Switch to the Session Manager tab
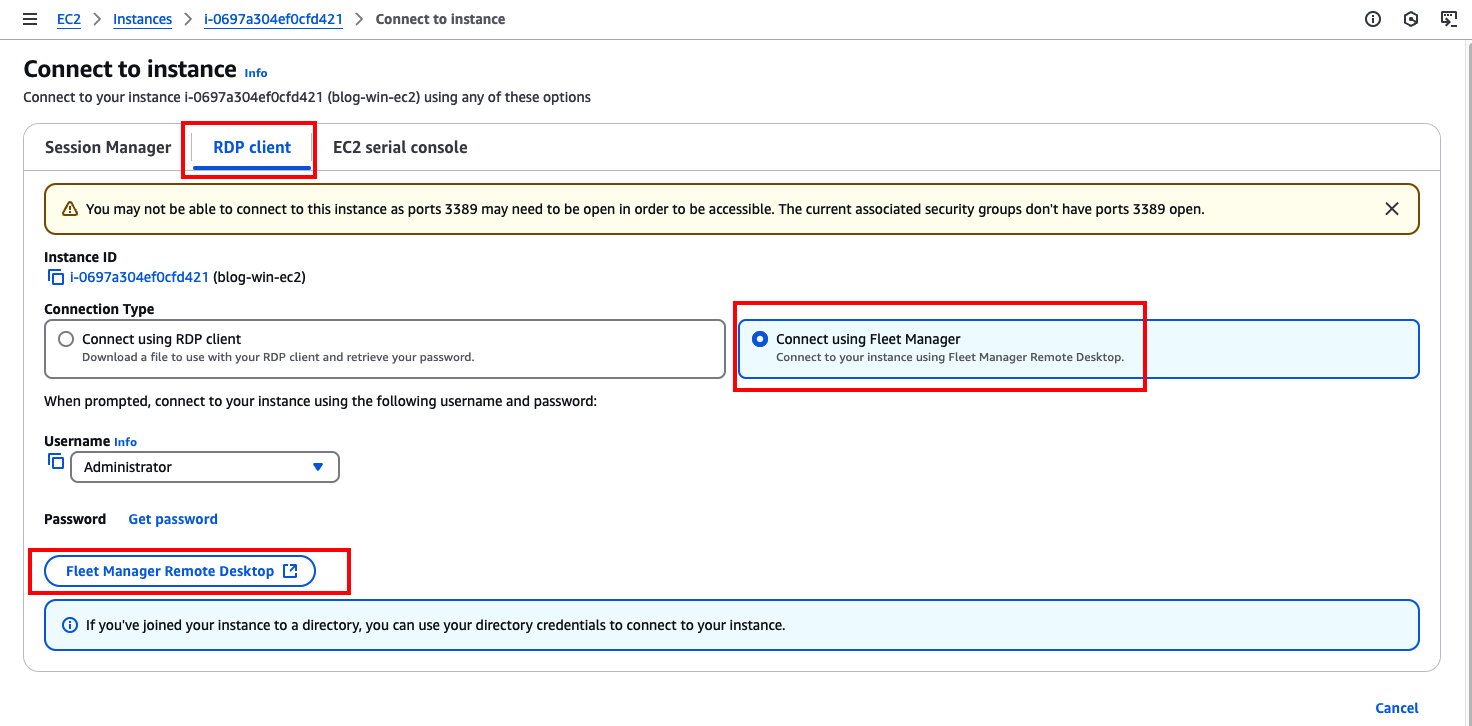 (x=108, y=147)
